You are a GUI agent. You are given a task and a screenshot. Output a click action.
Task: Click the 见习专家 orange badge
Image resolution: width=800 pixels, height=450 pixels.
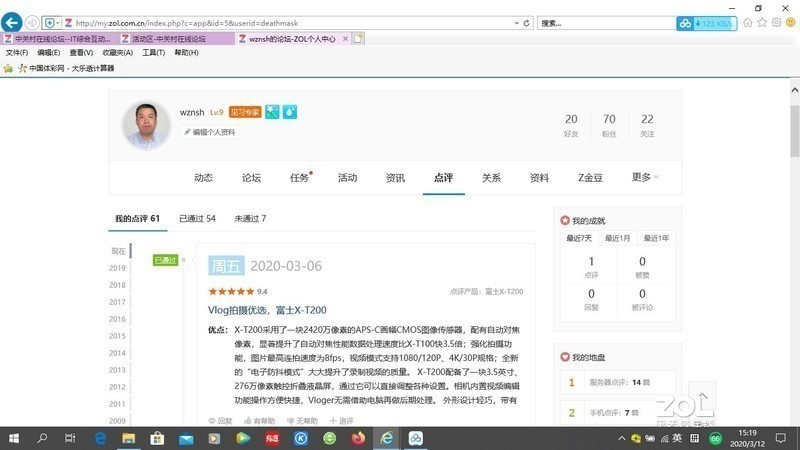tap(245, 112)
